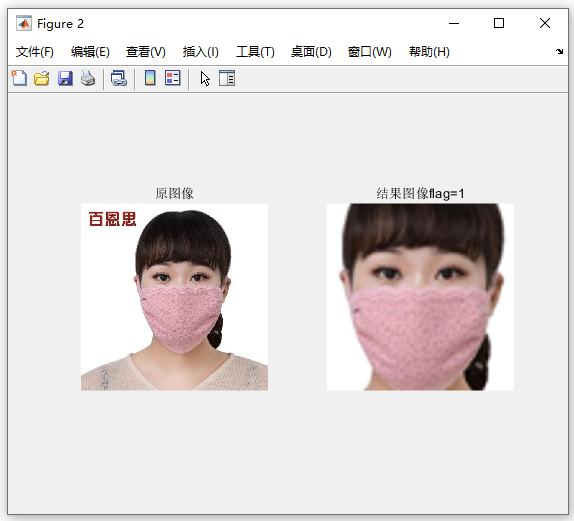Screen dimensions: 574x521
Task: Select the 原图像 original image
Action: [174, 297]
